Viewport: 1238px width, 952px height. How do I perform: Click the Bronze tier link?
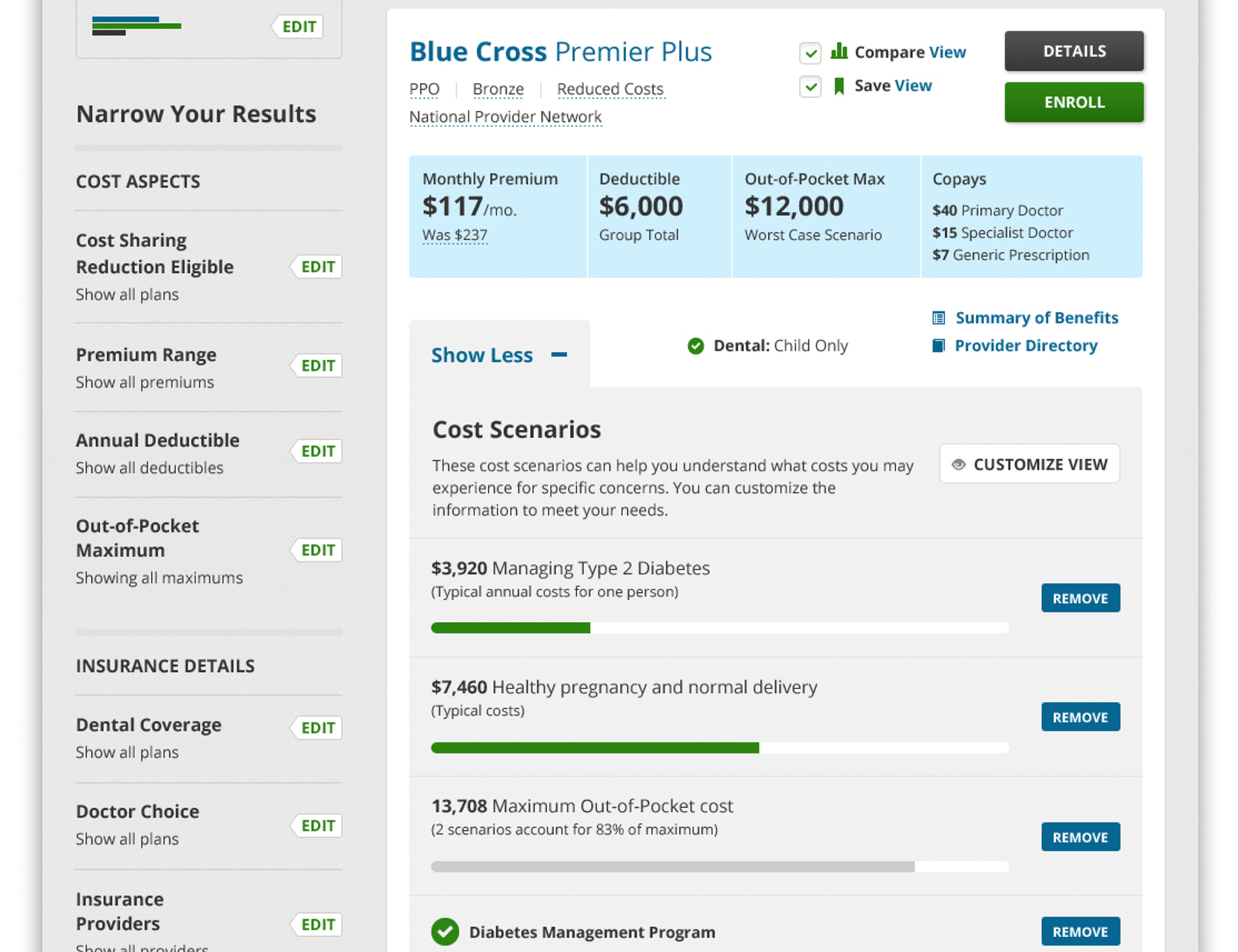pyautogui.click(x=498, y=89)
